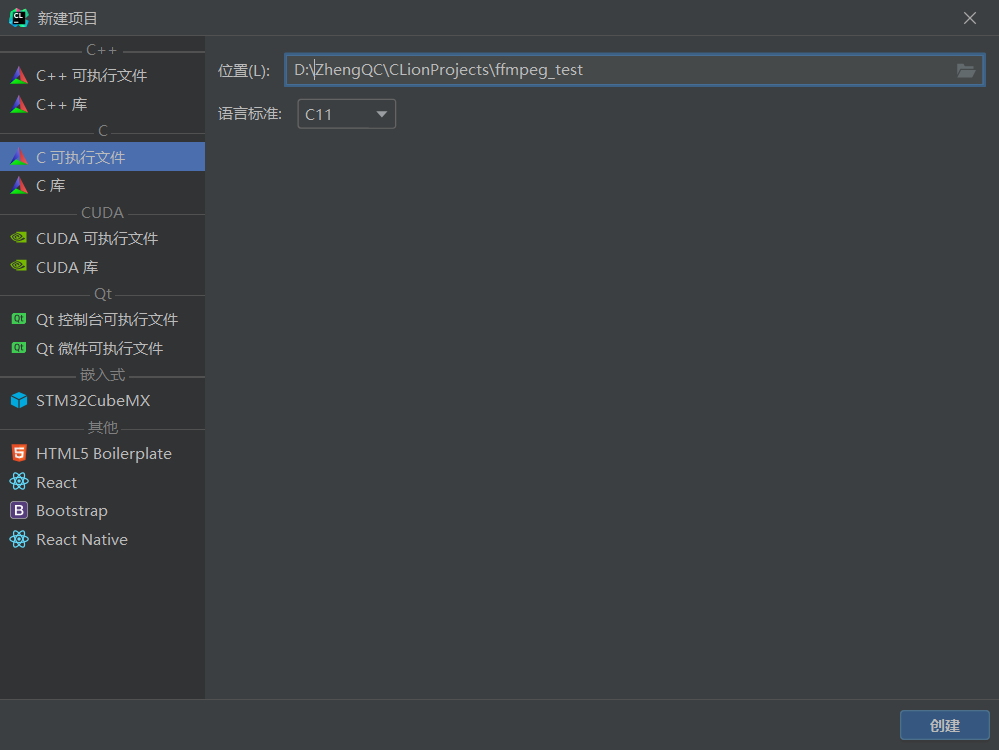Click the 位置 path input field

(600, 70)
